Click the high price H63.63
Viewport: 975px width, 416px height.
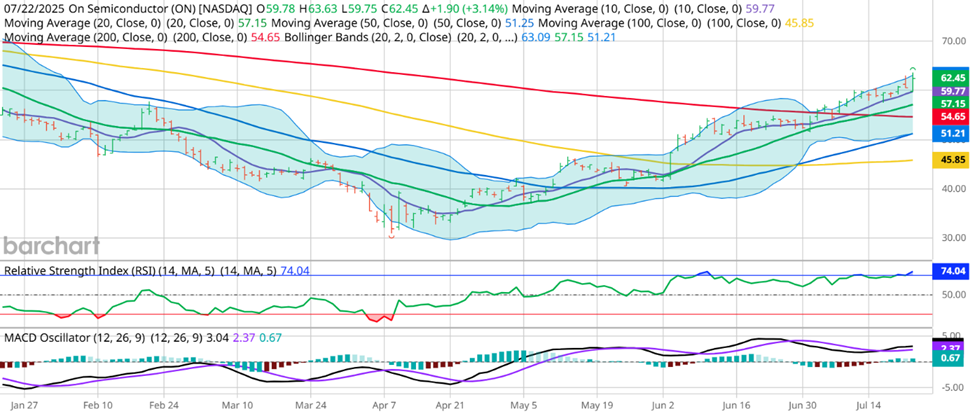317,8
